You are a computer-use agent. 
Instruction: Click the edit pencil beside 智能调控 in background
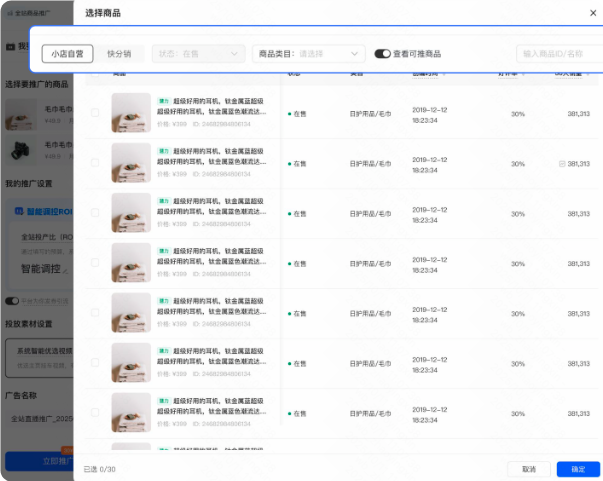click(65, 271)
